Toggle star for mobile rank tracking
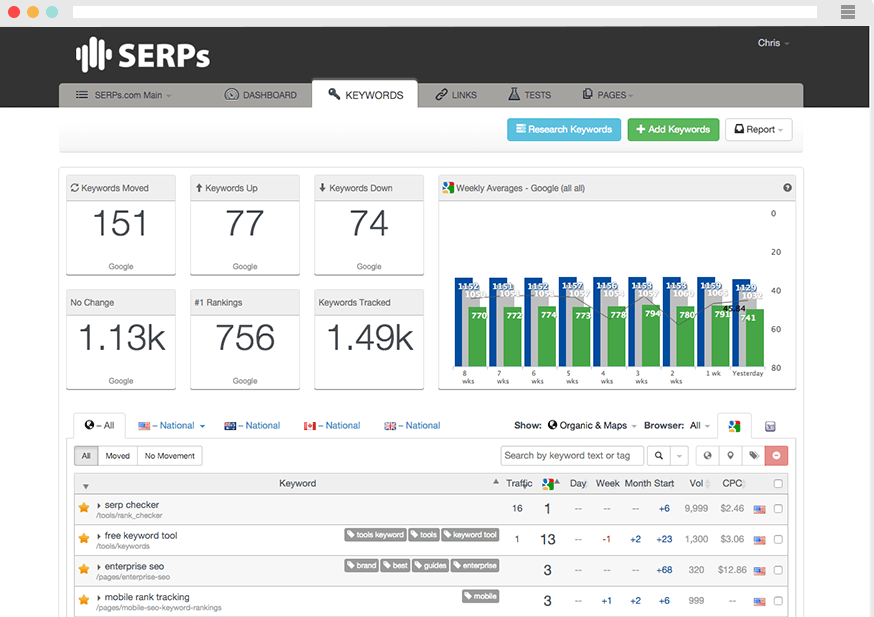The image size is (874, 617). tap(84, 599)
